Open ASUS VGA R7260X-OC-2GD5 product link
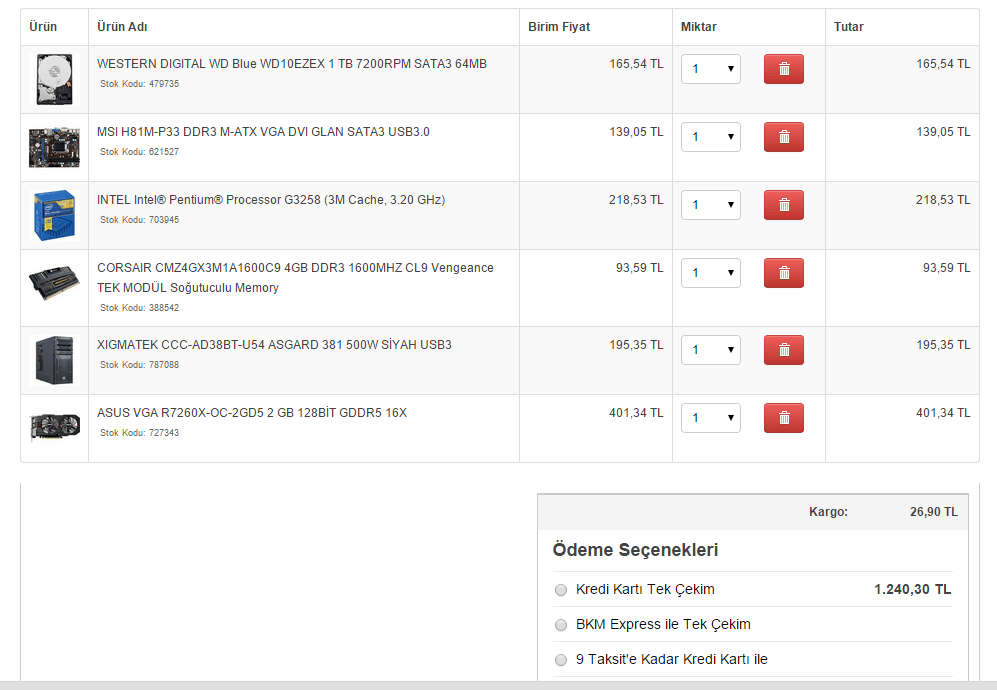The image size is (997, 690). pyautogui.click(x=252, y=413)
